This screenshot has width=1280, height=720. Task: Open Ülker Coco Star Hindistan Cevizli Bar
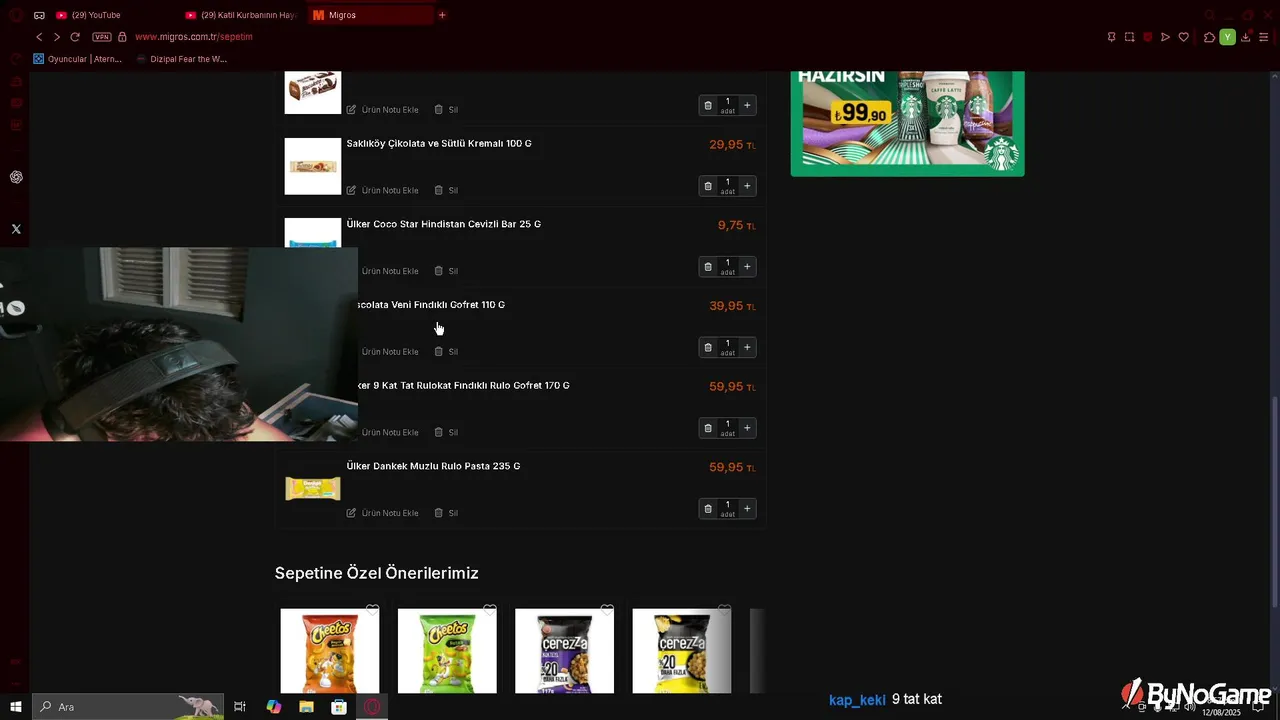pyautogui.click(x=443, y=224)
